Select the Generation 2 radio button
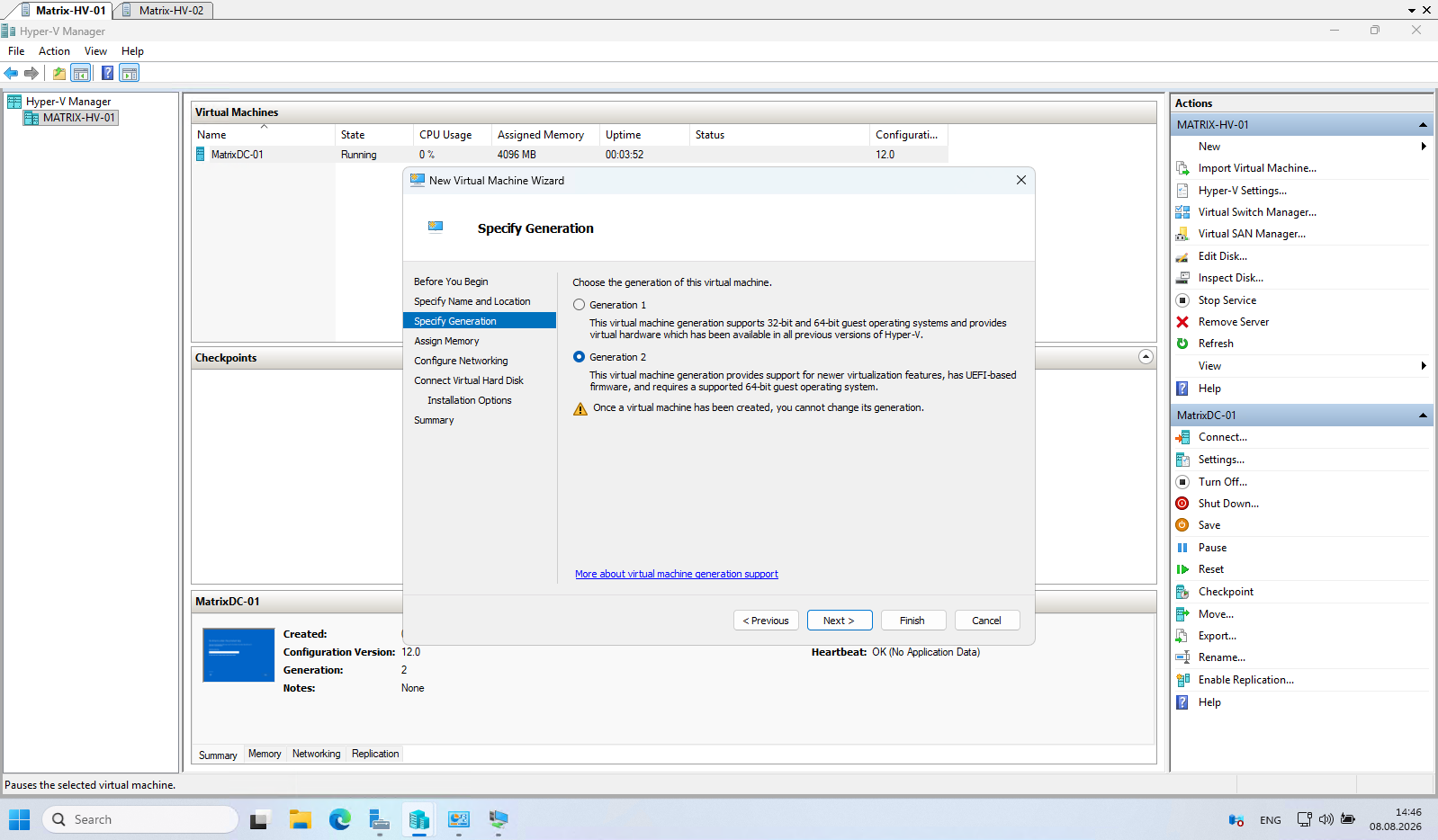The width and height of the screenshot is (1438, 840). pyautogui.click(x=579, y=357)
